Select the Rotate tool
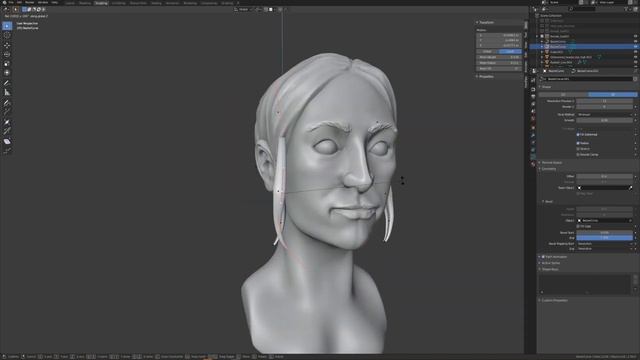The image size is (640, 360). point(7,54)
